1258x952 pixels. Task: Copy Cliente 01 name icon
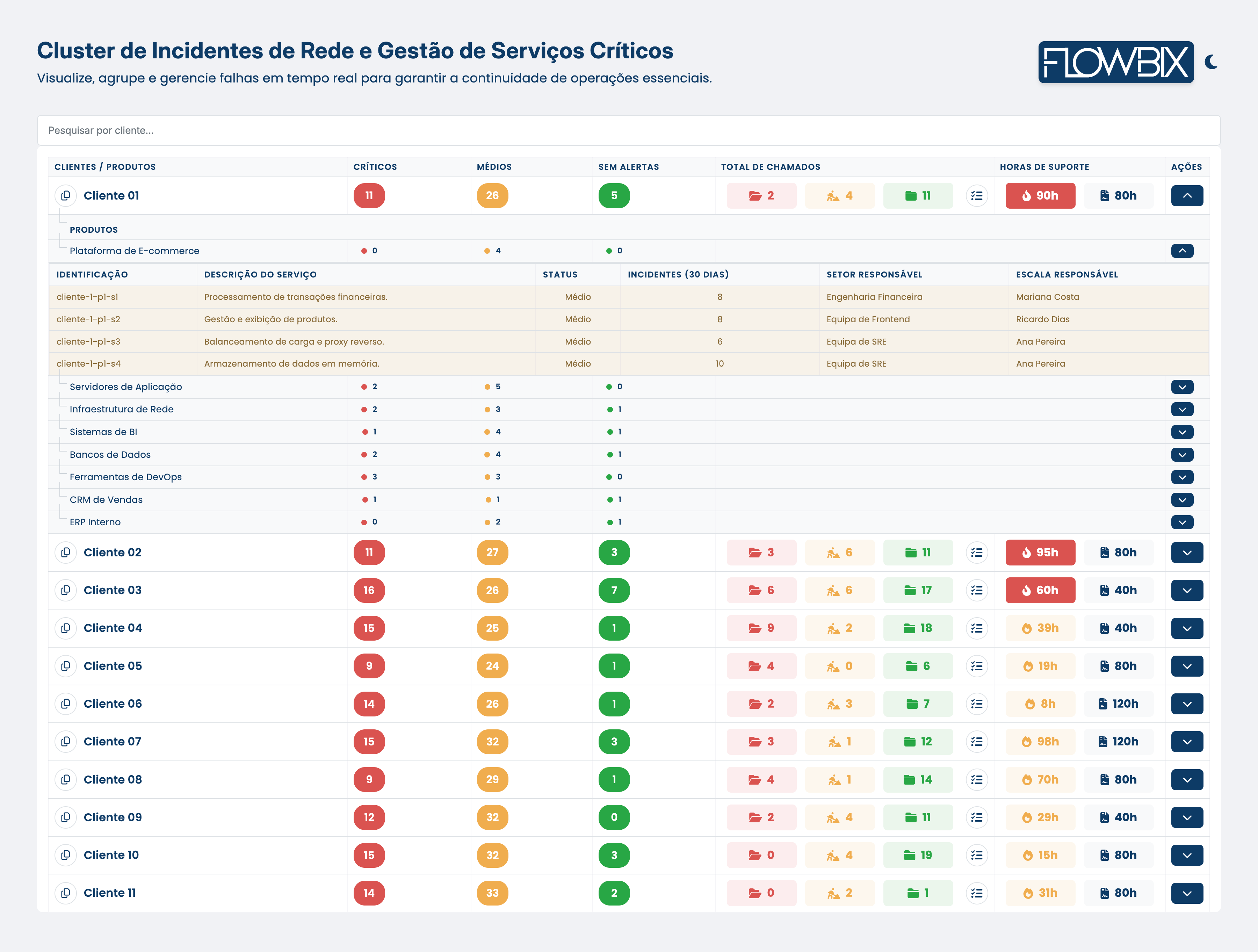(66, 196)
